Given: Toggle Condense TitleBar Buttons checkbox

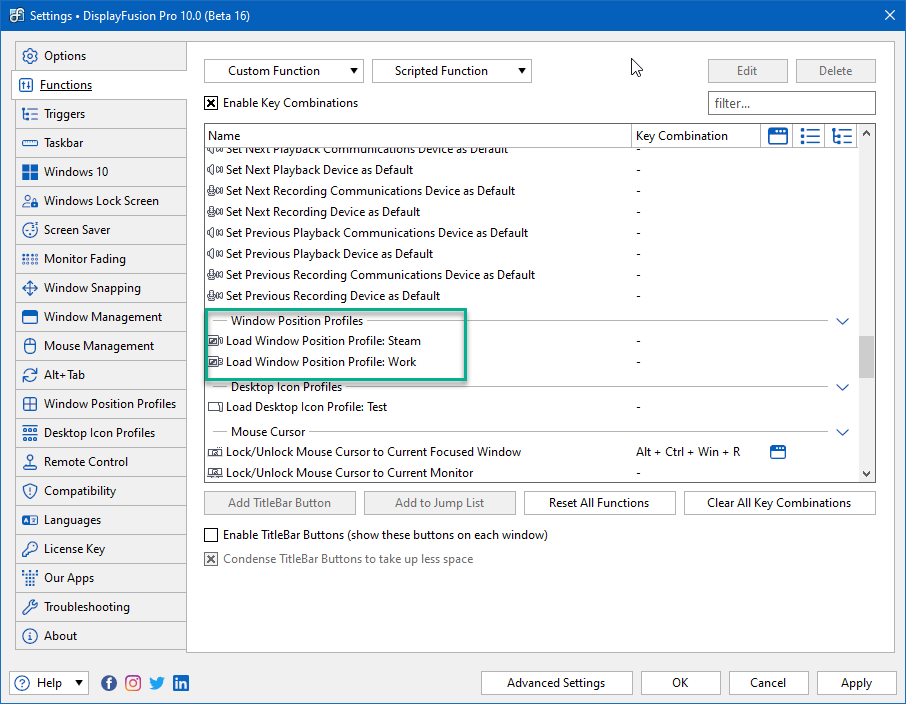Looking at the screenshot, I should pos(211,559).
